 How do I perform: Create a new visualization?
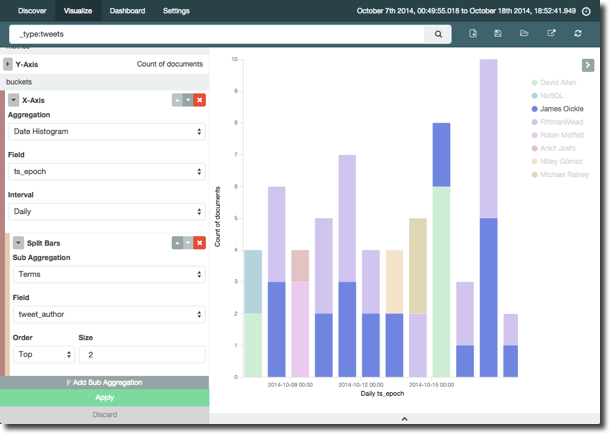473,34
